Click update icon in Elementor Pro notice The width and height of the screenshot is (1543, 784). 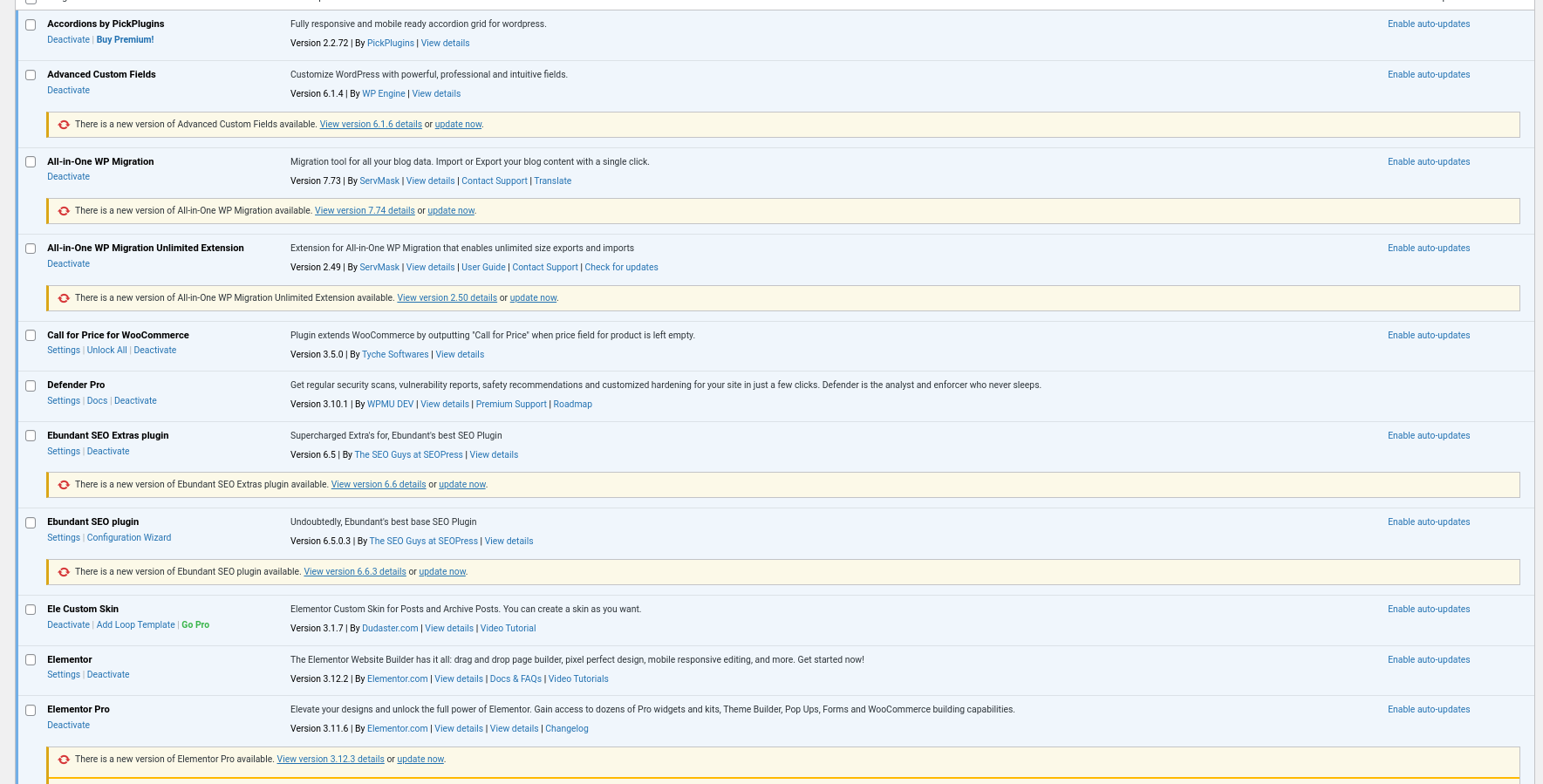64,760
